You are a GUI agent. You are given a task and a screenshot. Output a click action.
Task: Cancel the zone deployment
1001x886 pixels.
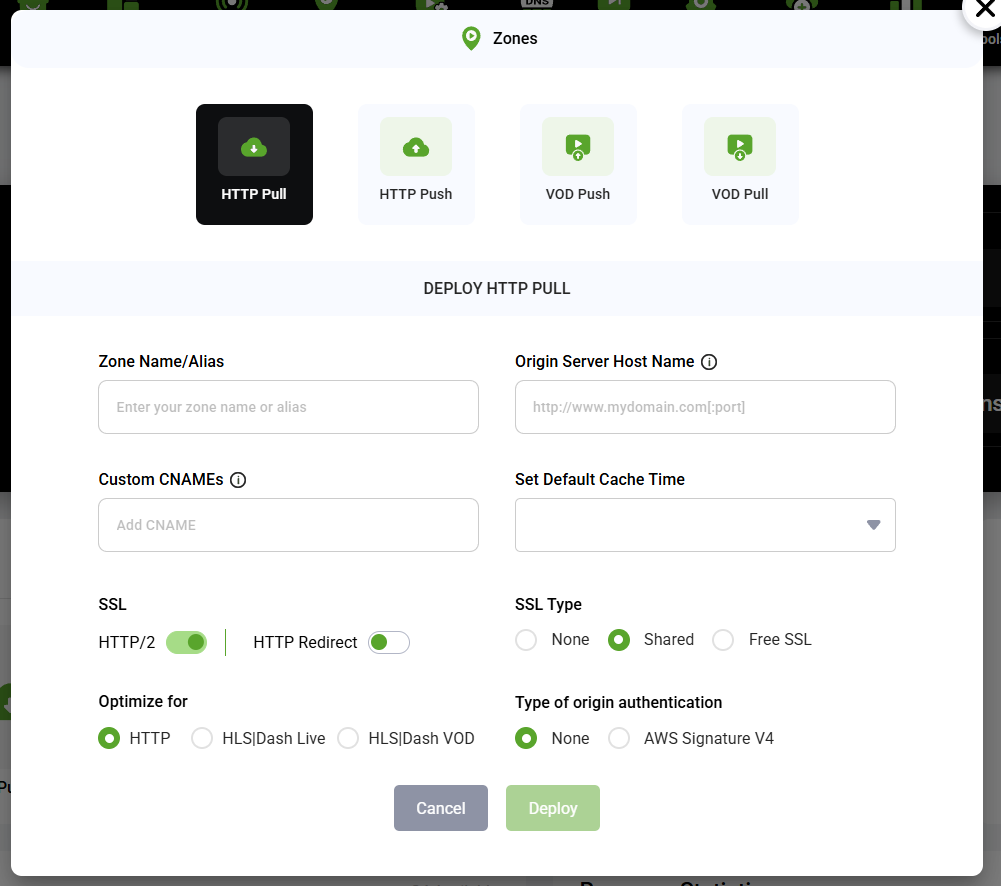(441, 808)
